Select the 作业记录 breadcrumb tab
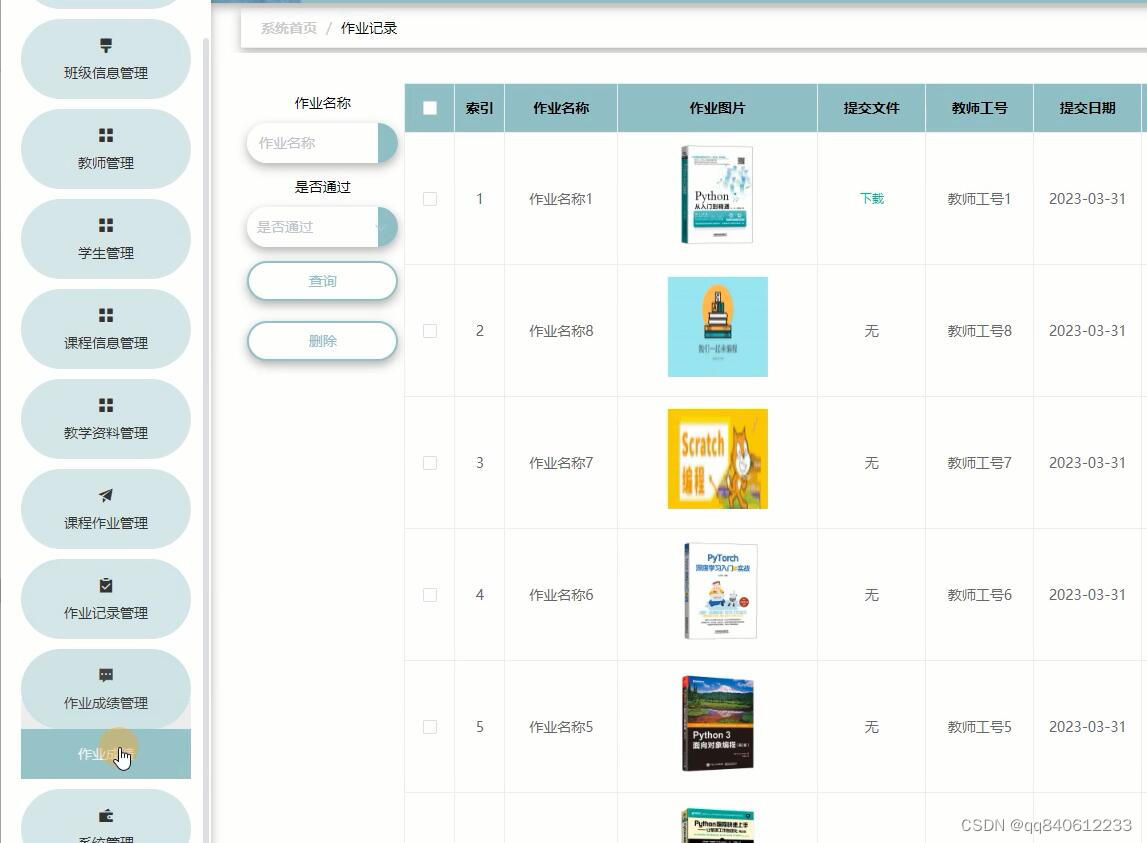1147x843 pixels. pos(368,28)
